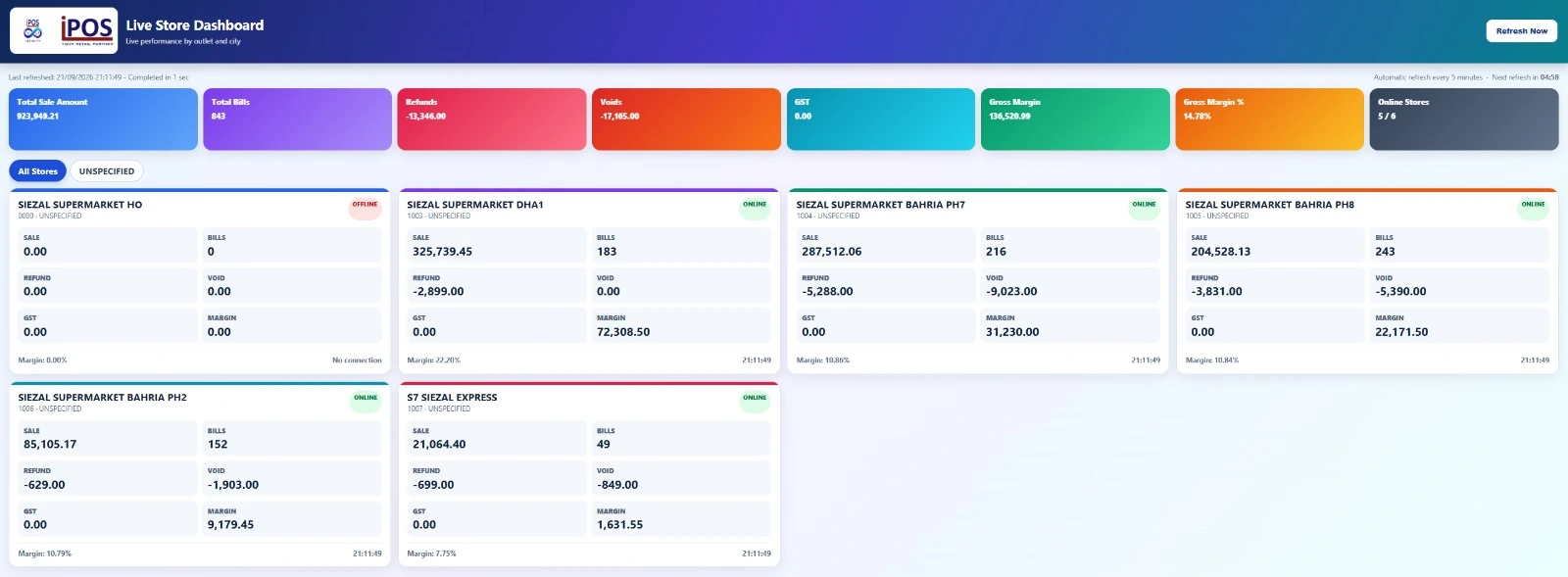
Task: Click Bahria PH8 margin value 22,171.50
Action: pyautogui.click(x=1401, y=332)
